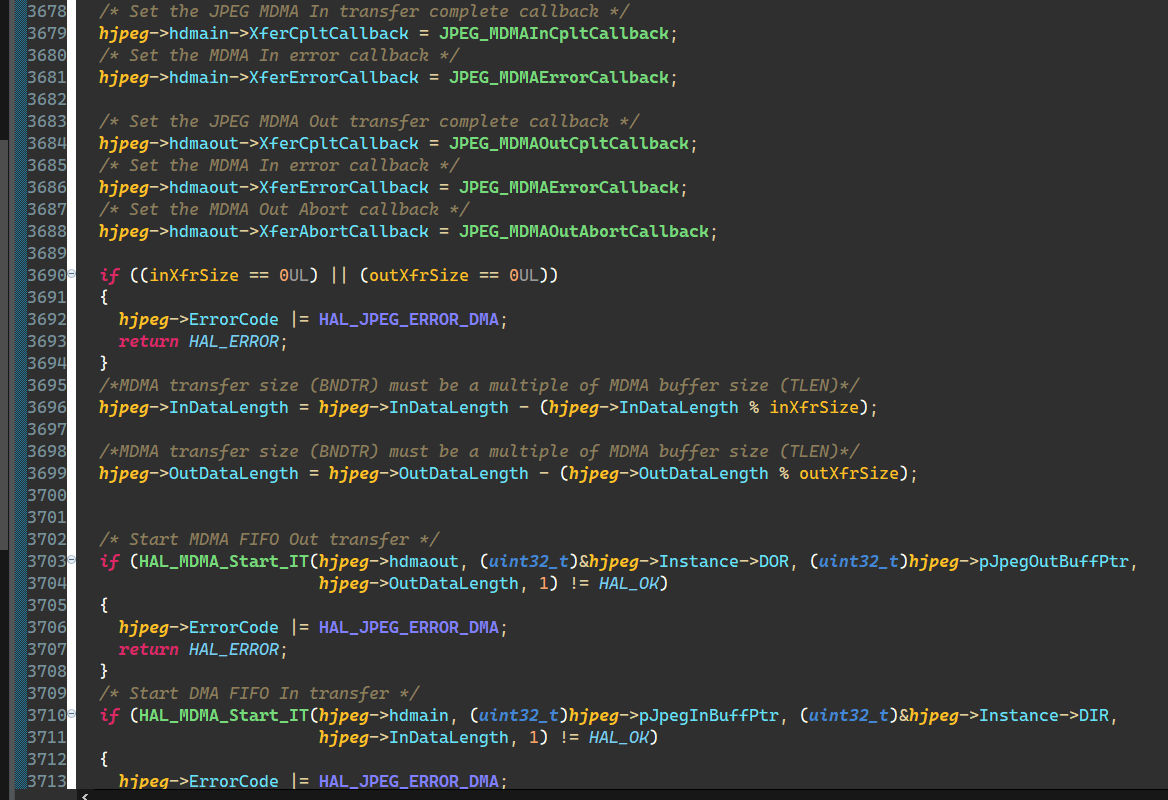Viewport: 1168px width, 800px height.
Task: Click the pJpegInBuffPtr member
Action: (708, 716)
